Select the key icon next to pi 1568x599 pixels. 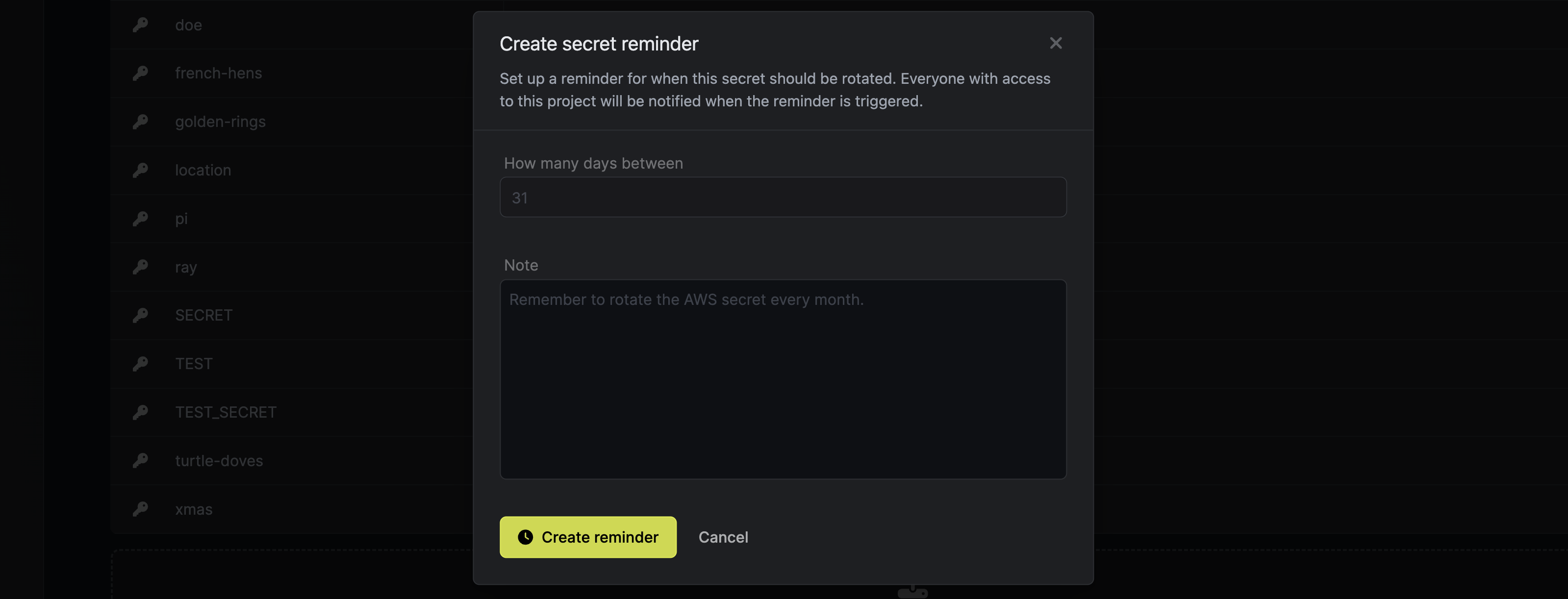(x=141, y=219)
